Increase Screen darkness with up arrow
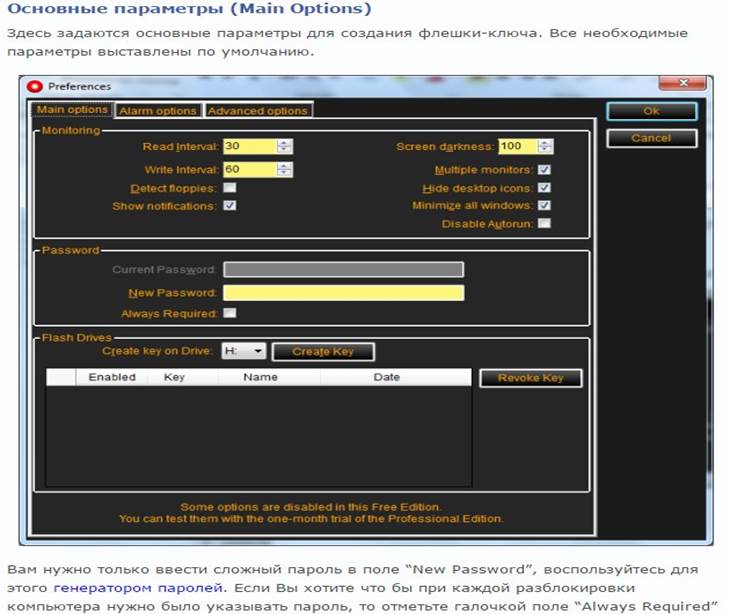 tap(546, 142)
